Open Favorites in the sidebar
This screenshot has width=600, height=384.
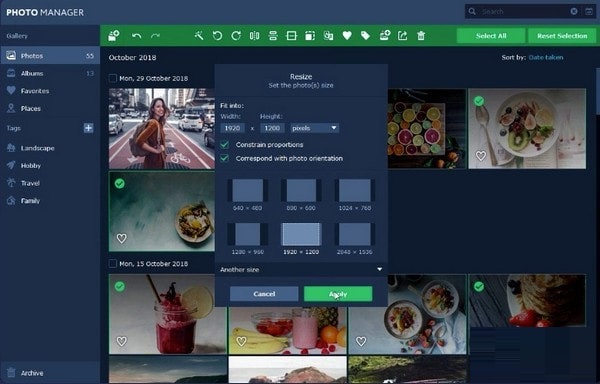[50, 91]
